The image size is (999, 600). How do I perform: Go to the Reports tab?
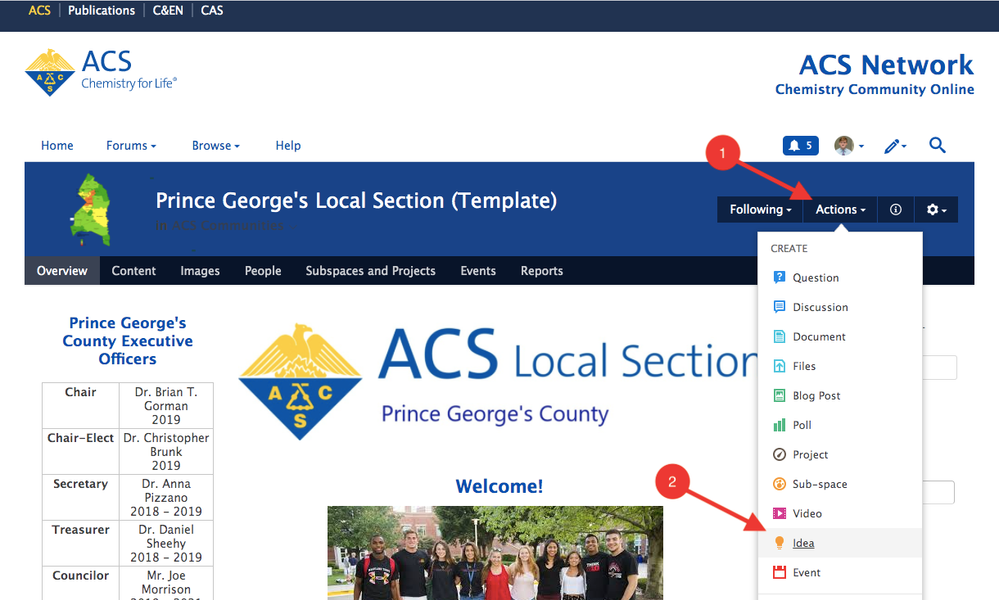click(x=541, y=271)
